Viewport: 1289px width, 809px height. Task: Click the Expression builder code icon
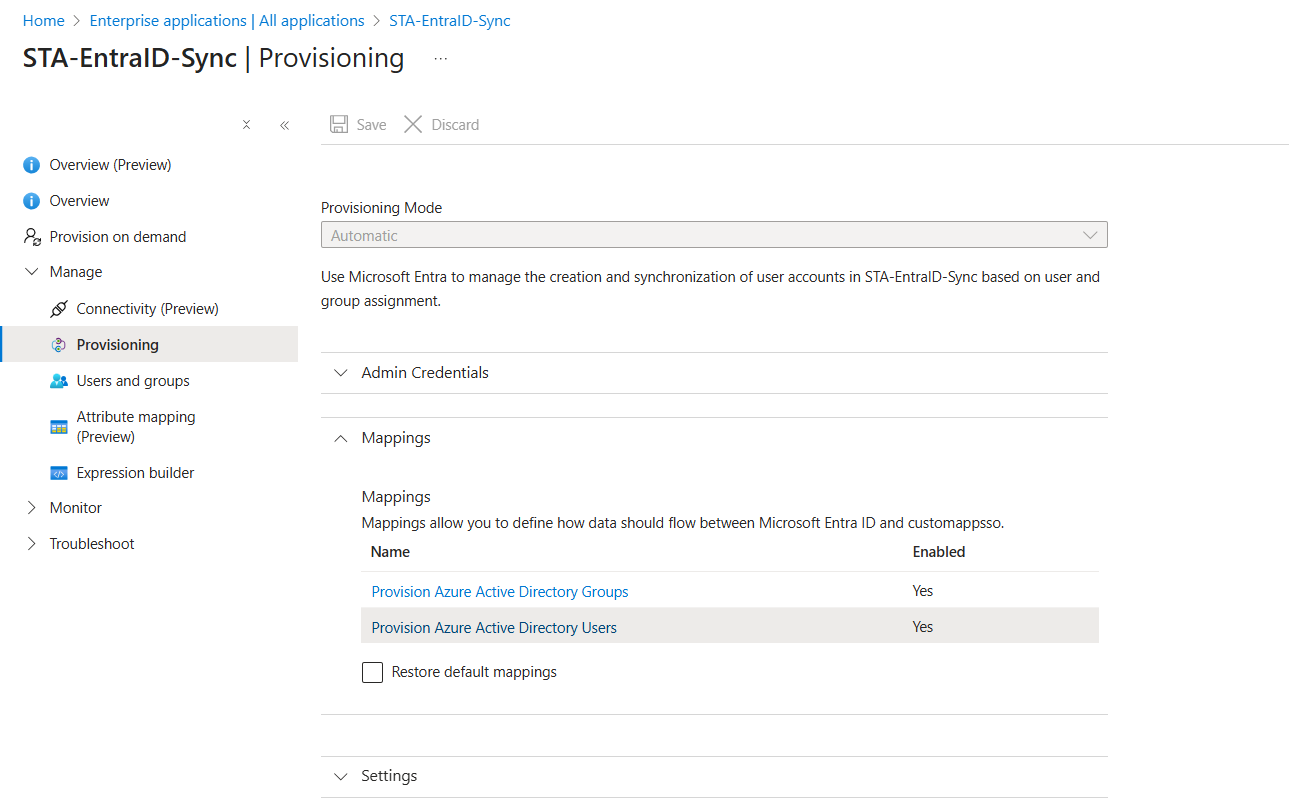click(x=59, y=473)
